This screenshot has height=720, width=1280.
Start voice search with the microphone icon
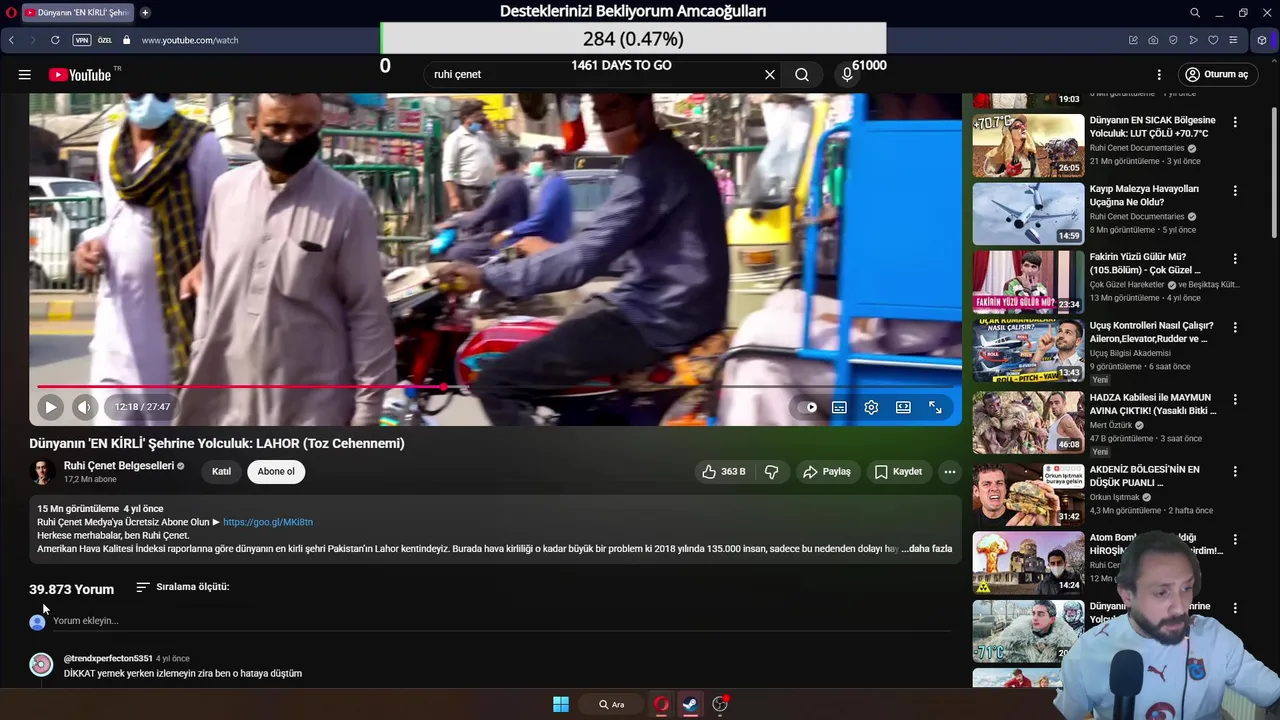847,75
